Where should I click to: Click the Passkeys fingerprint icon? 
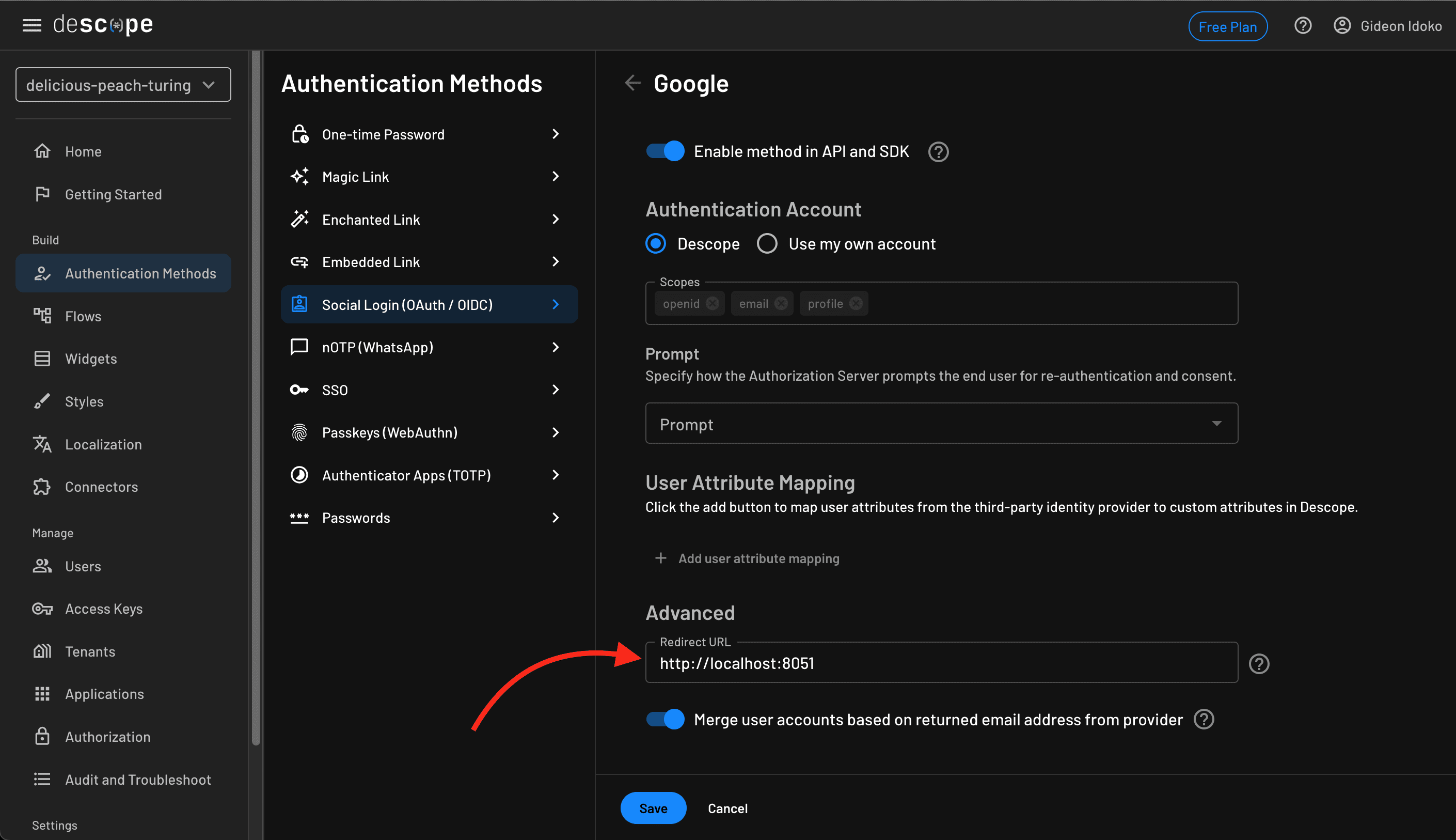pos(300,432)
